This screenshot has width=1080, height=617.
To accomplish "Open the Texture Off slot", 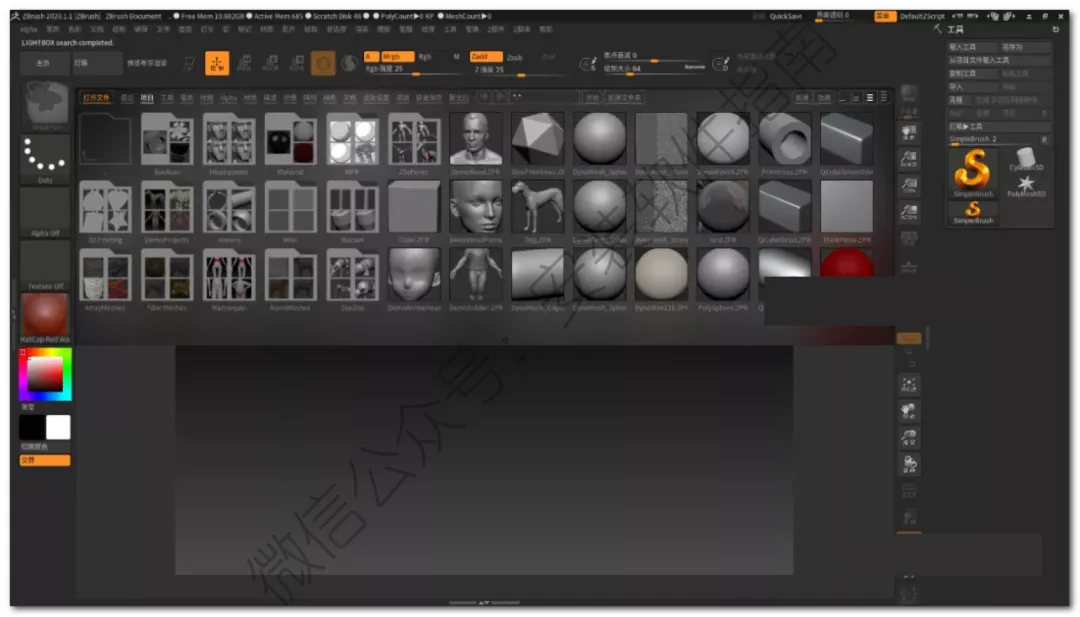I will 45,265.
